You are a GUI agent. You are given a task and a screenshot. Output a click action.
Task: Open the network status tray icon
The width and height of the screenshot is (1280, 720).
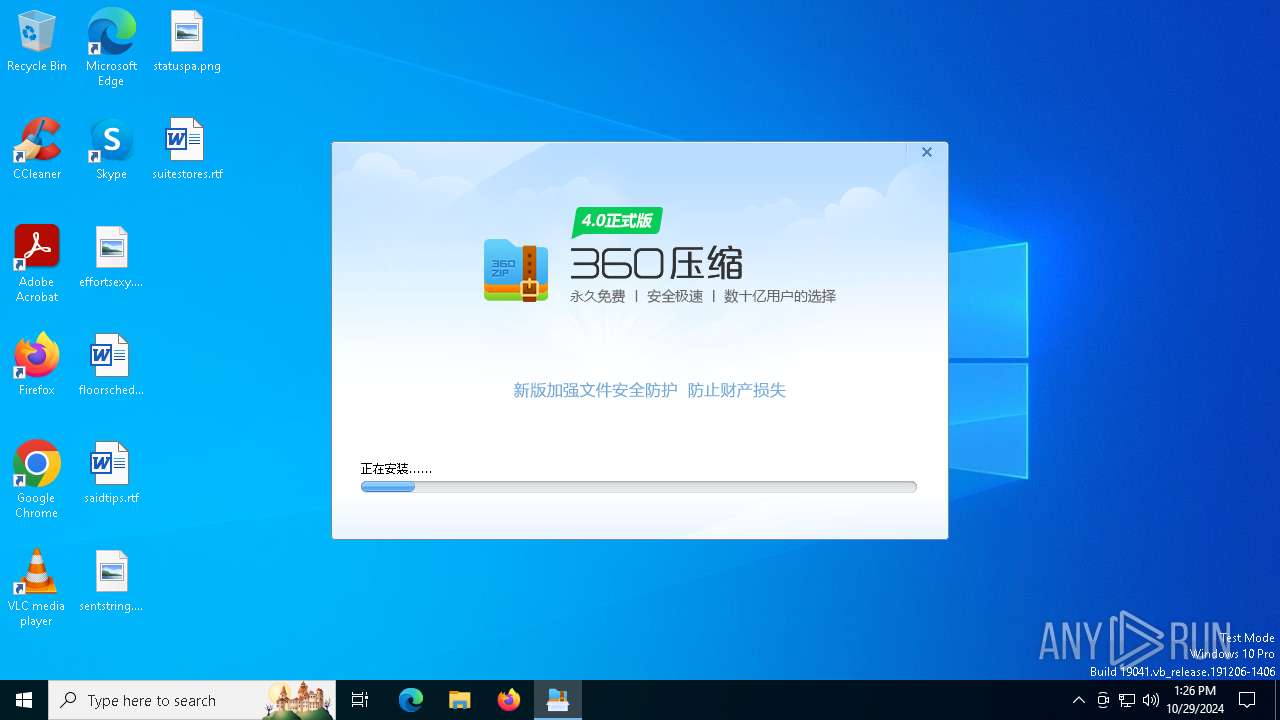click(x=1127, y=700)
